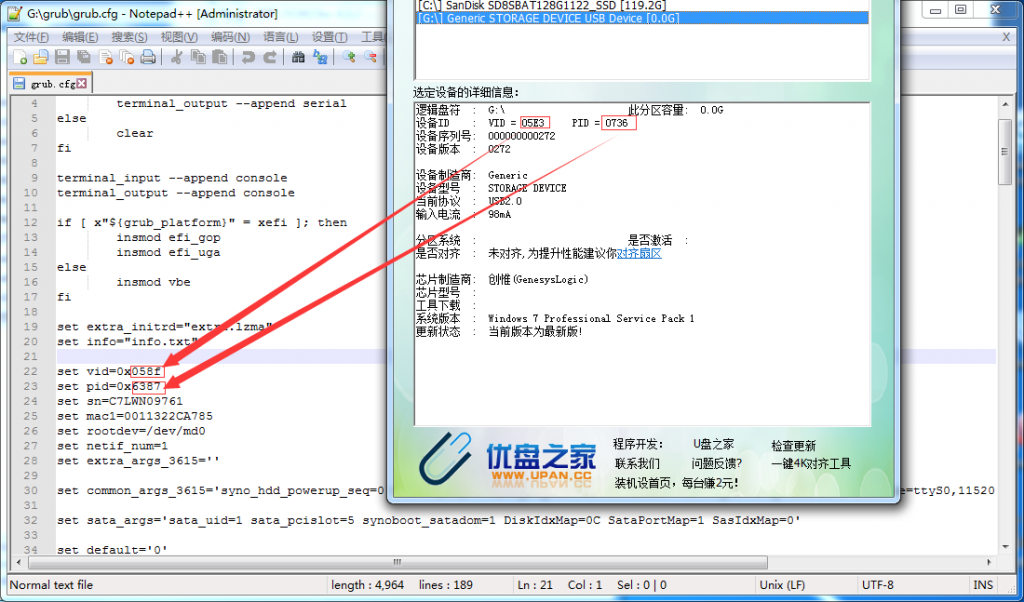1024x602 pixels.
Task: Click the 'set mac1=0011322CA785' line
Action: point(135,416)
